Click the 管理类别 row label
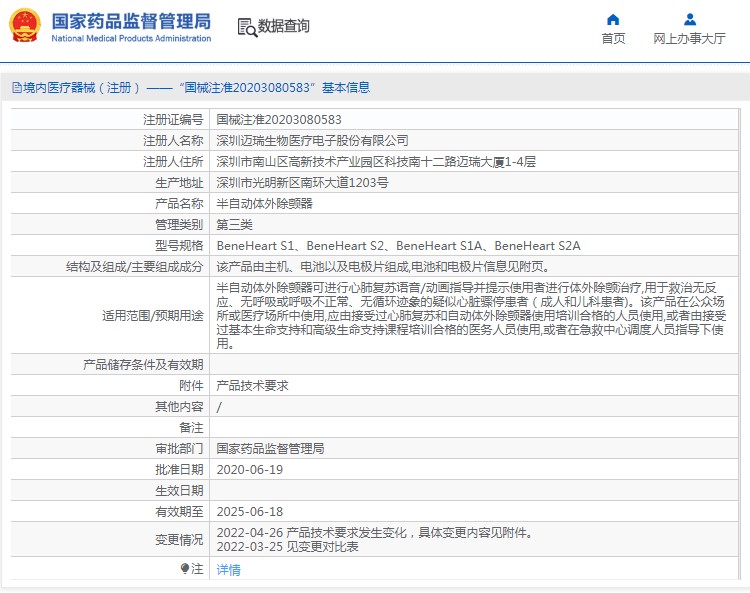Viewport: 750px width, 593px height. [179, 225]
